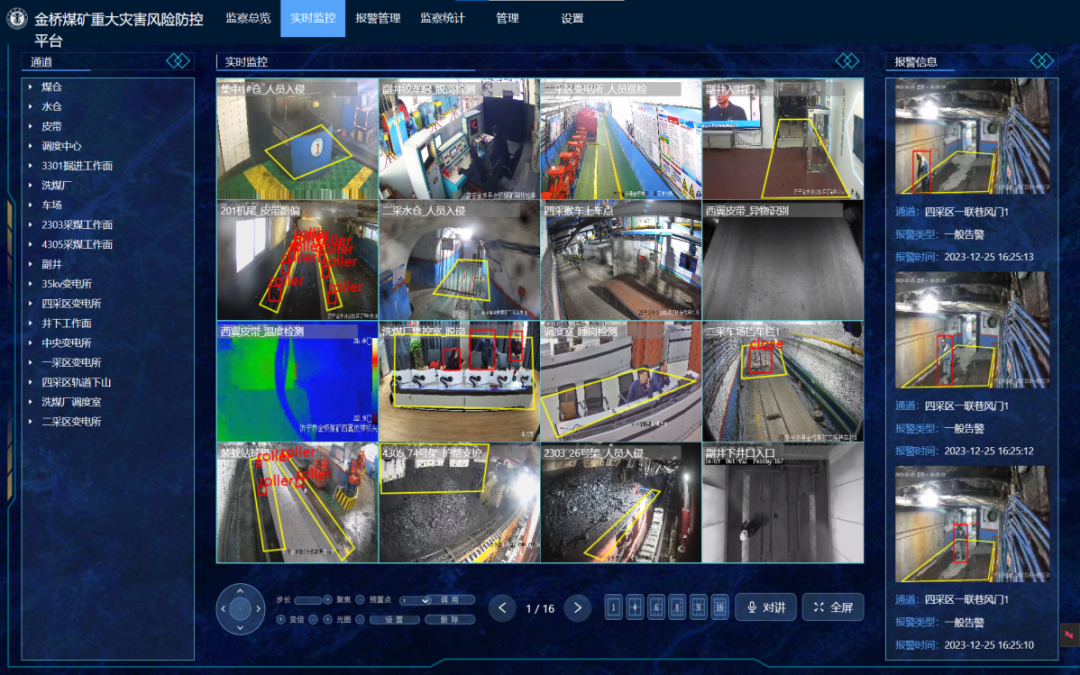Image resolution: width=1080 pixels, height=675 pixels.
Task: Switch to 4-split view layout
Action: click(x=634, y=608)
